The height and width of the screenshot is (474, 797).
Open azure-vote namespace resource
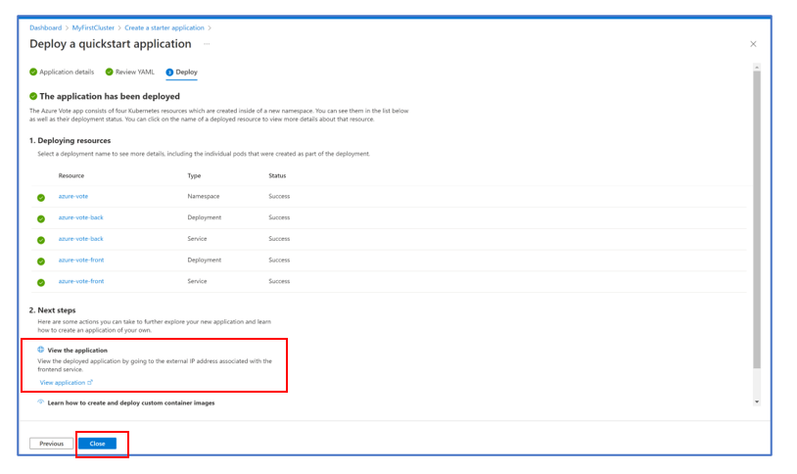[73, 196]
